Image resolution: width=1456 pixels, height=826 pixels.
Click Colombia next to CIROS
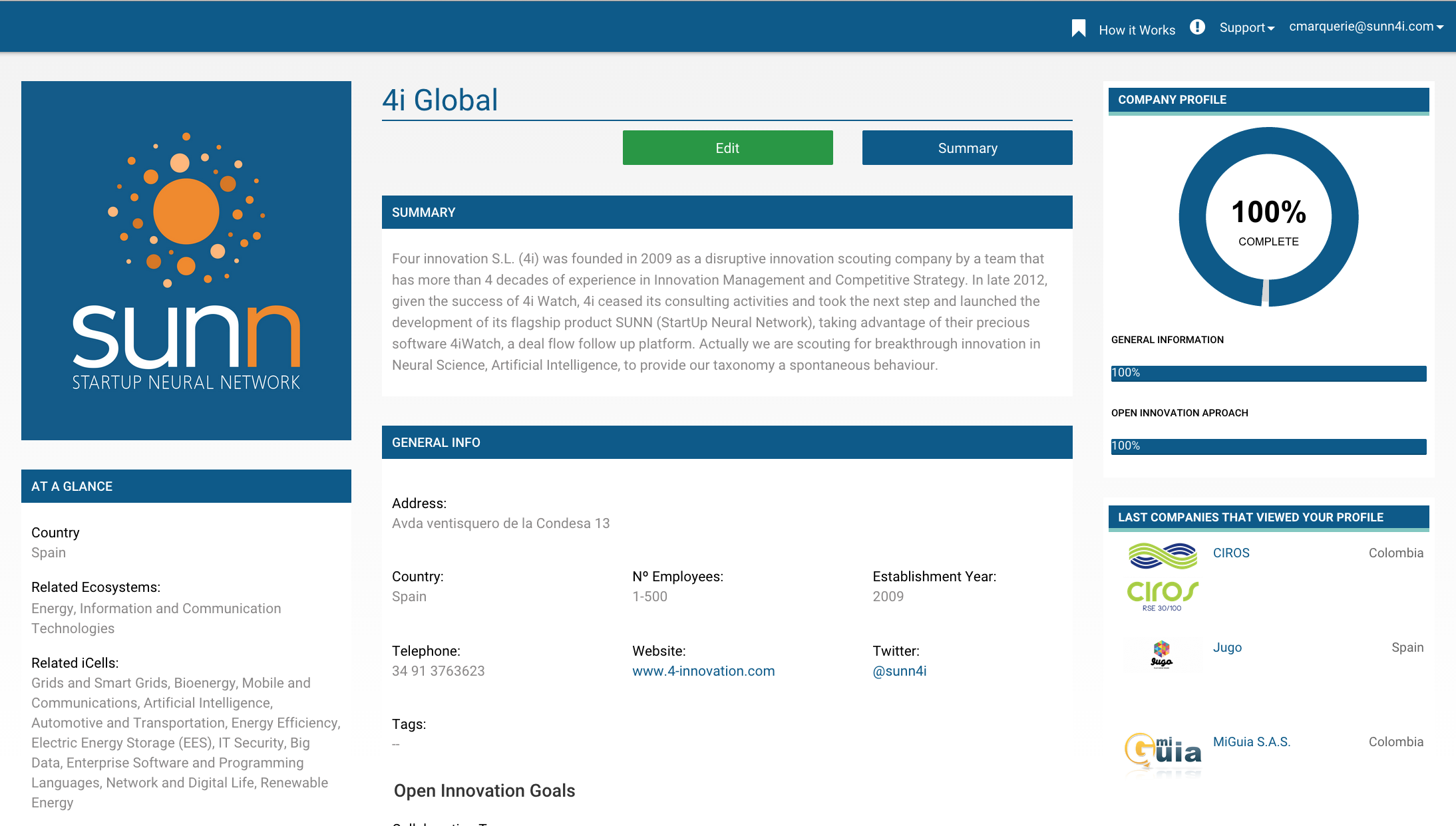[x=1395, y=553]
